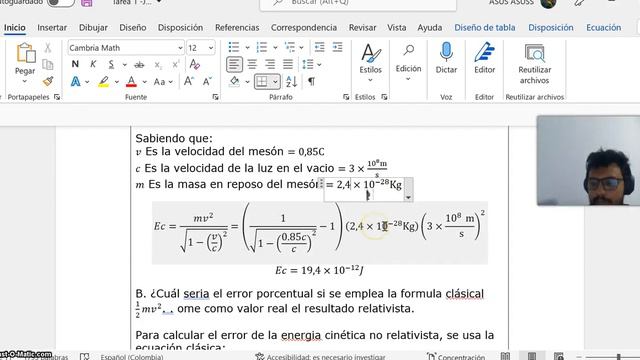Open Referencias tab

[x=237, y=27]
